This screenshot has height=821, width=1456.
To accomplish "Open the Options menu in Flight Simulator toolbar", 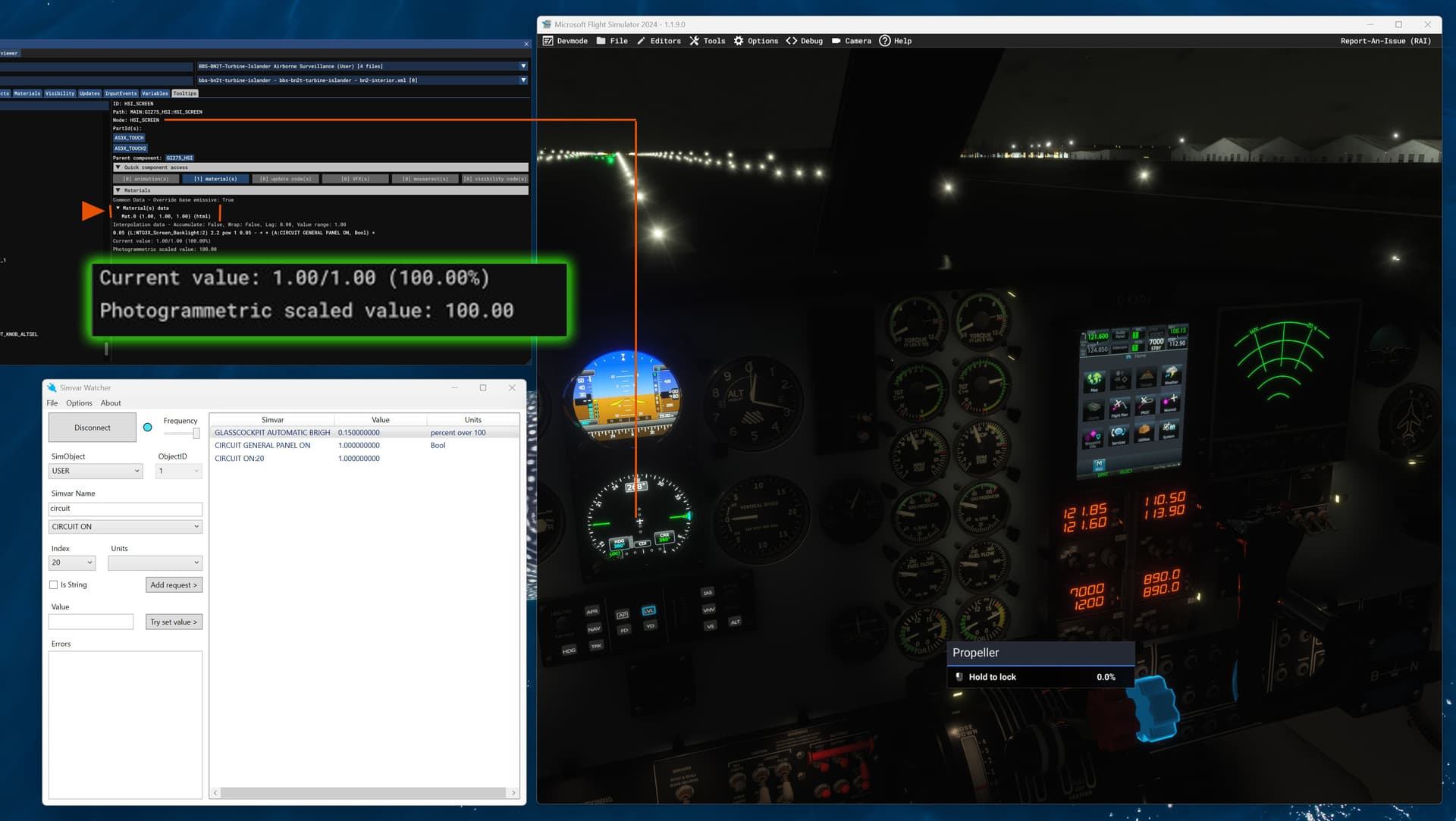I will (x=755, y=41).
